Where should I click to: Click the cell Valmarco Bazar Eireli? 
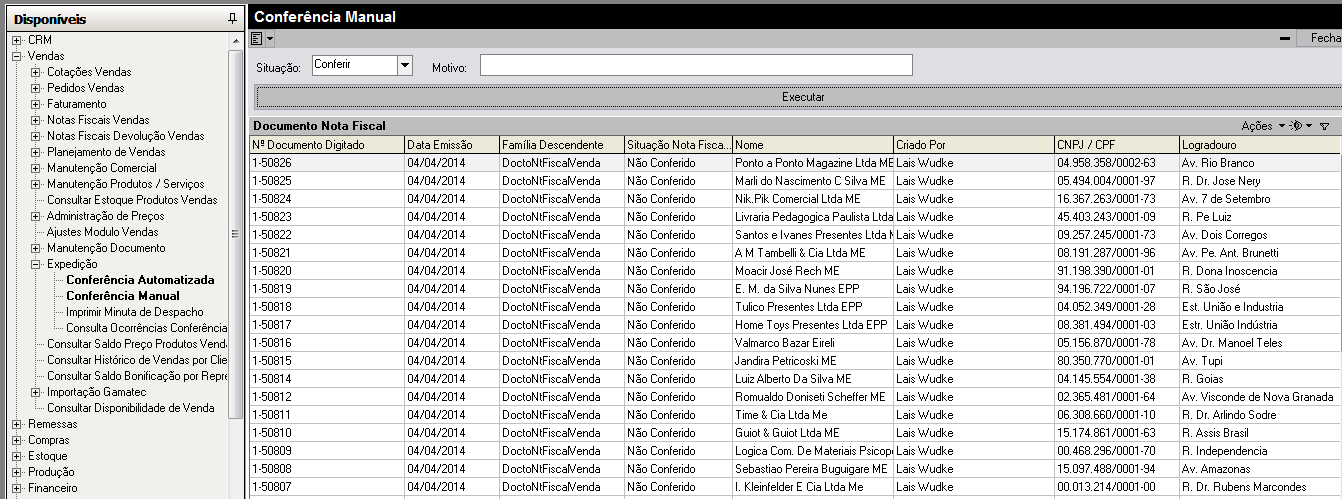point(812,342)
